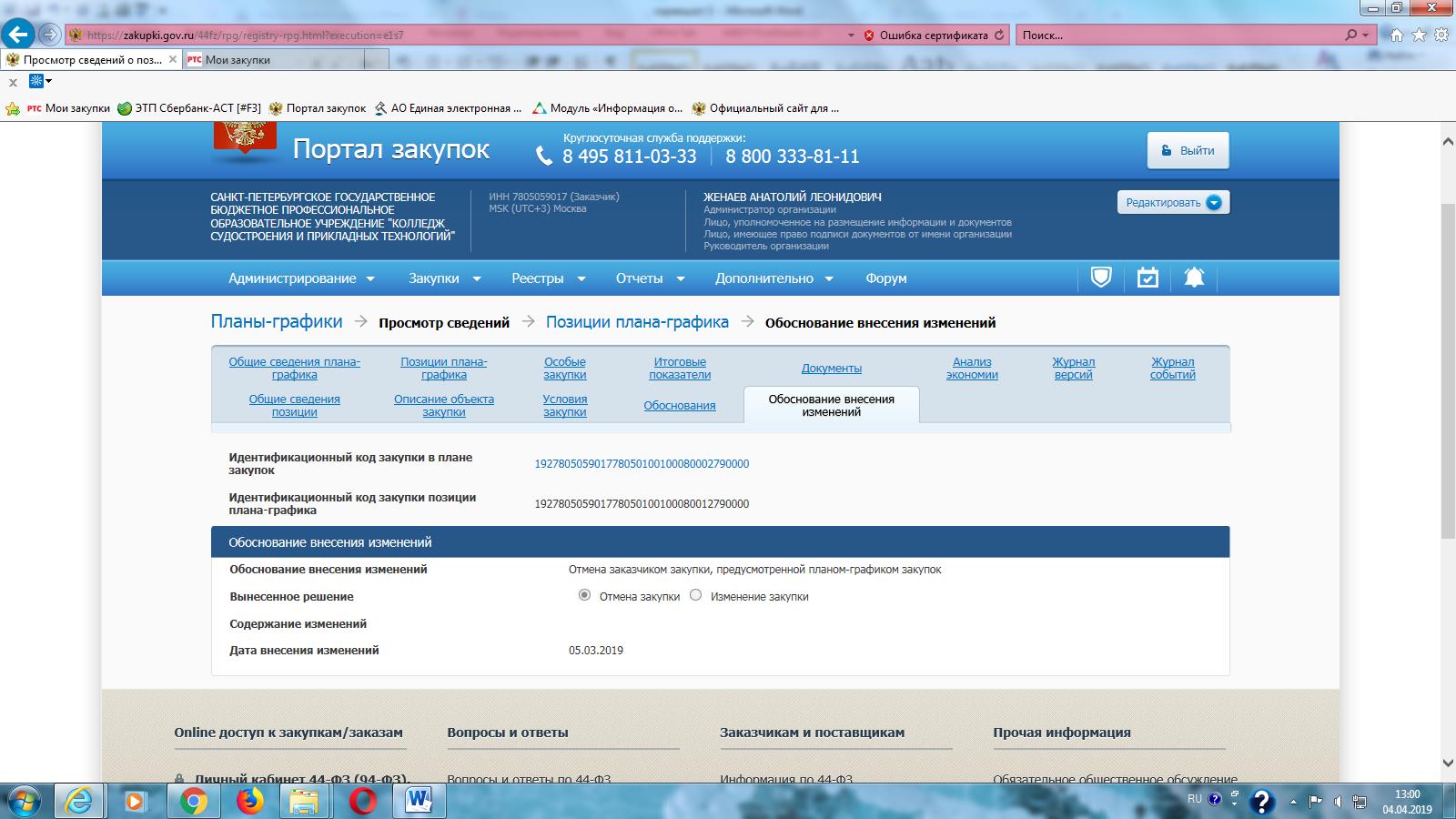
Task: Click the phone handset icon near support number
Action: [x=544, y=157]
